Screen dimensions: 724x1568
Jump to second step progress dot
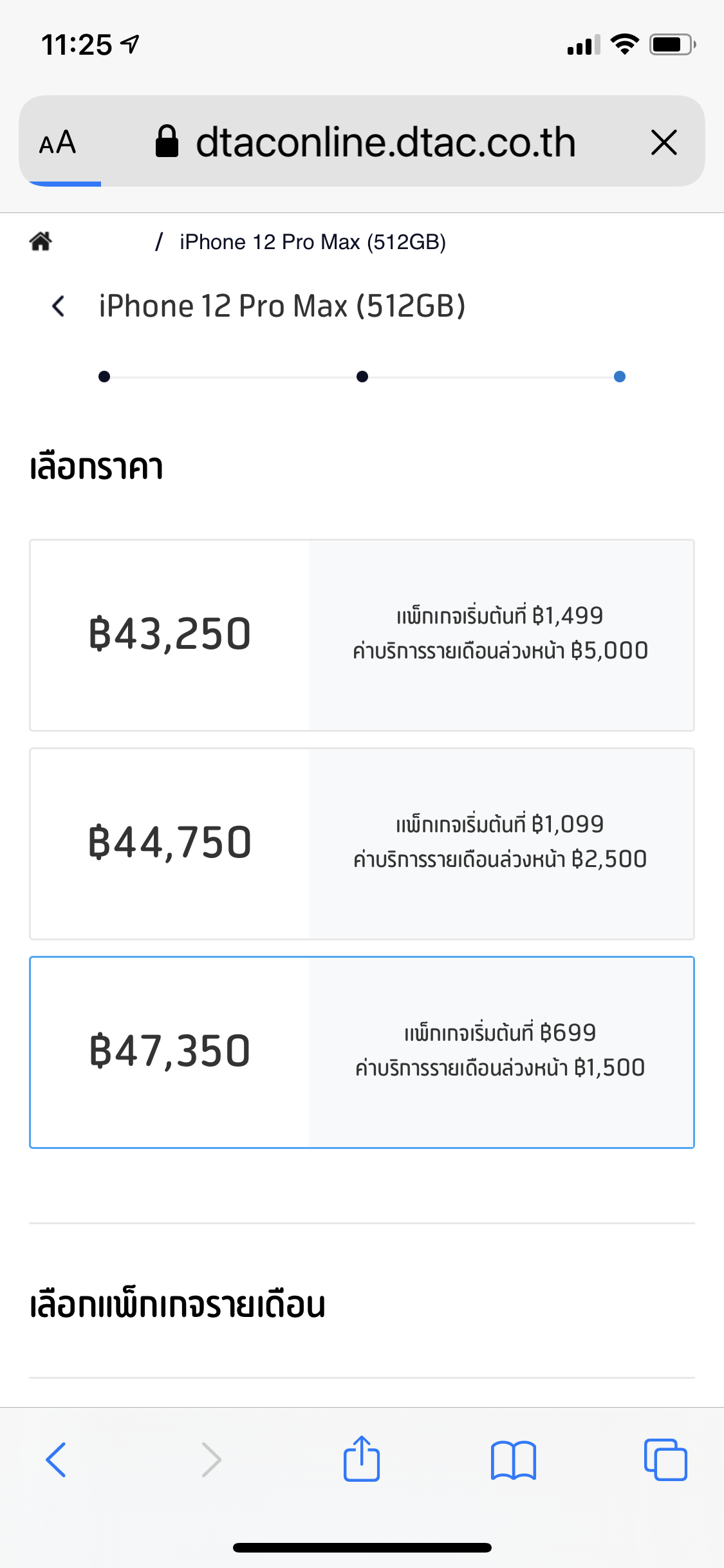point(362,377)
